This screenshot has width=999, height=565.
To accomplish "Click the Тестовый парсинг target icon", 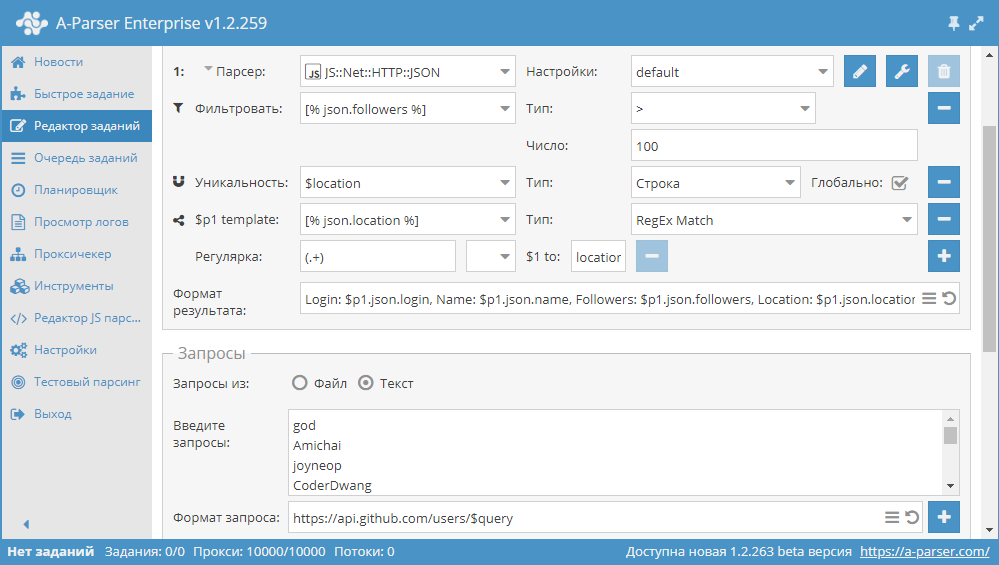I will 18,382.
